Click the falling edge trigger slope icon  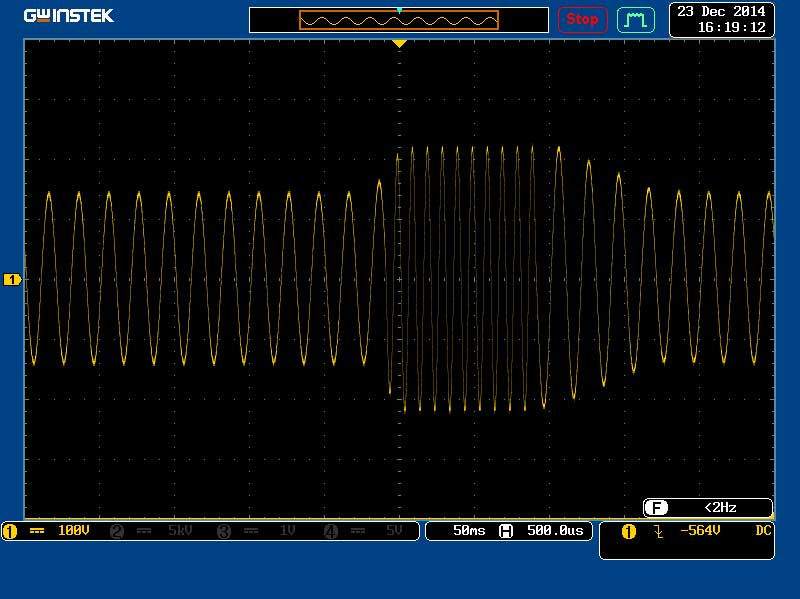point(658,531)
